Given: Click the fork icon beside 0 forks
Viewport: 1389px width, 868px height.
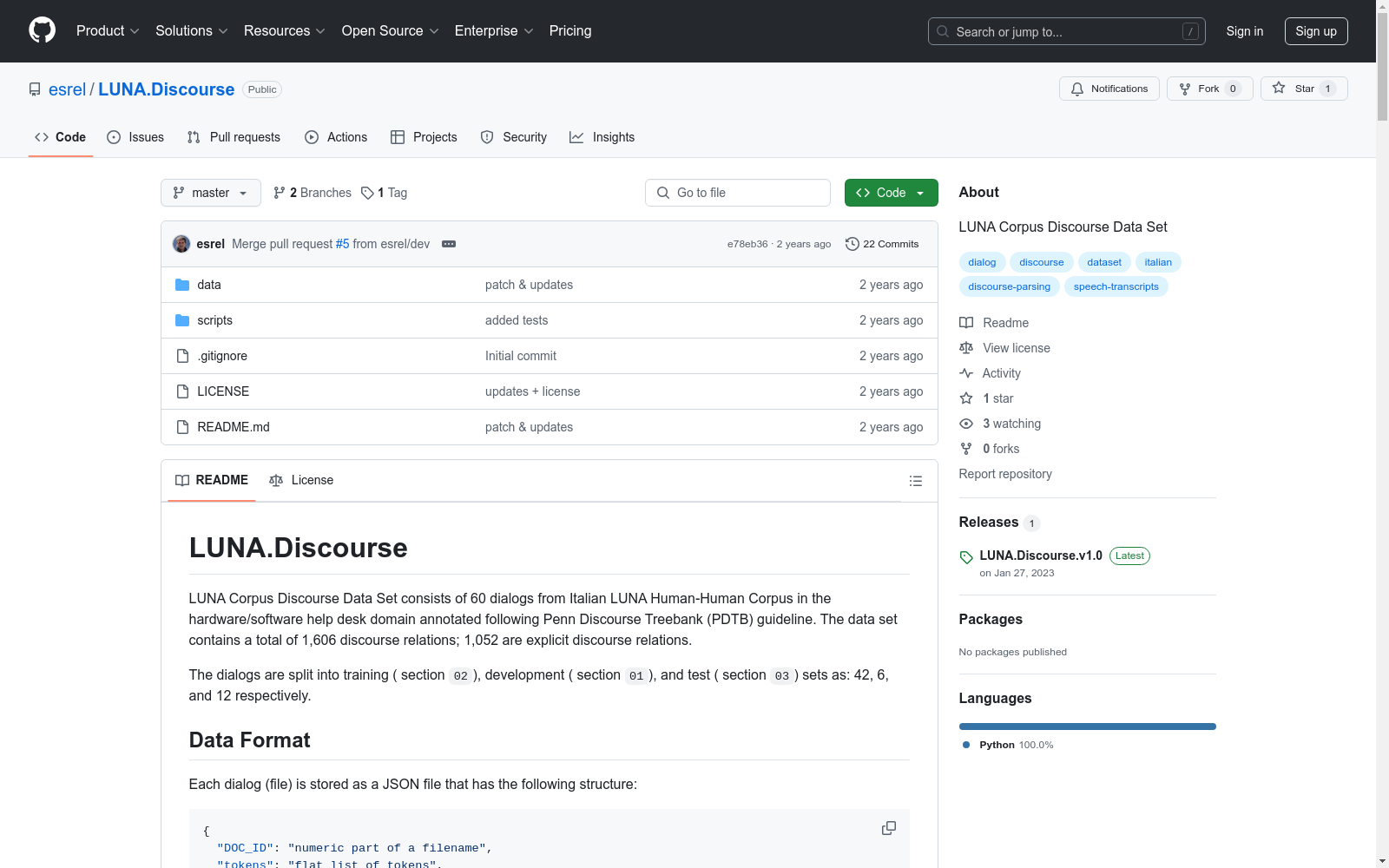Looking at the screenshot, I should click(966, 449).
